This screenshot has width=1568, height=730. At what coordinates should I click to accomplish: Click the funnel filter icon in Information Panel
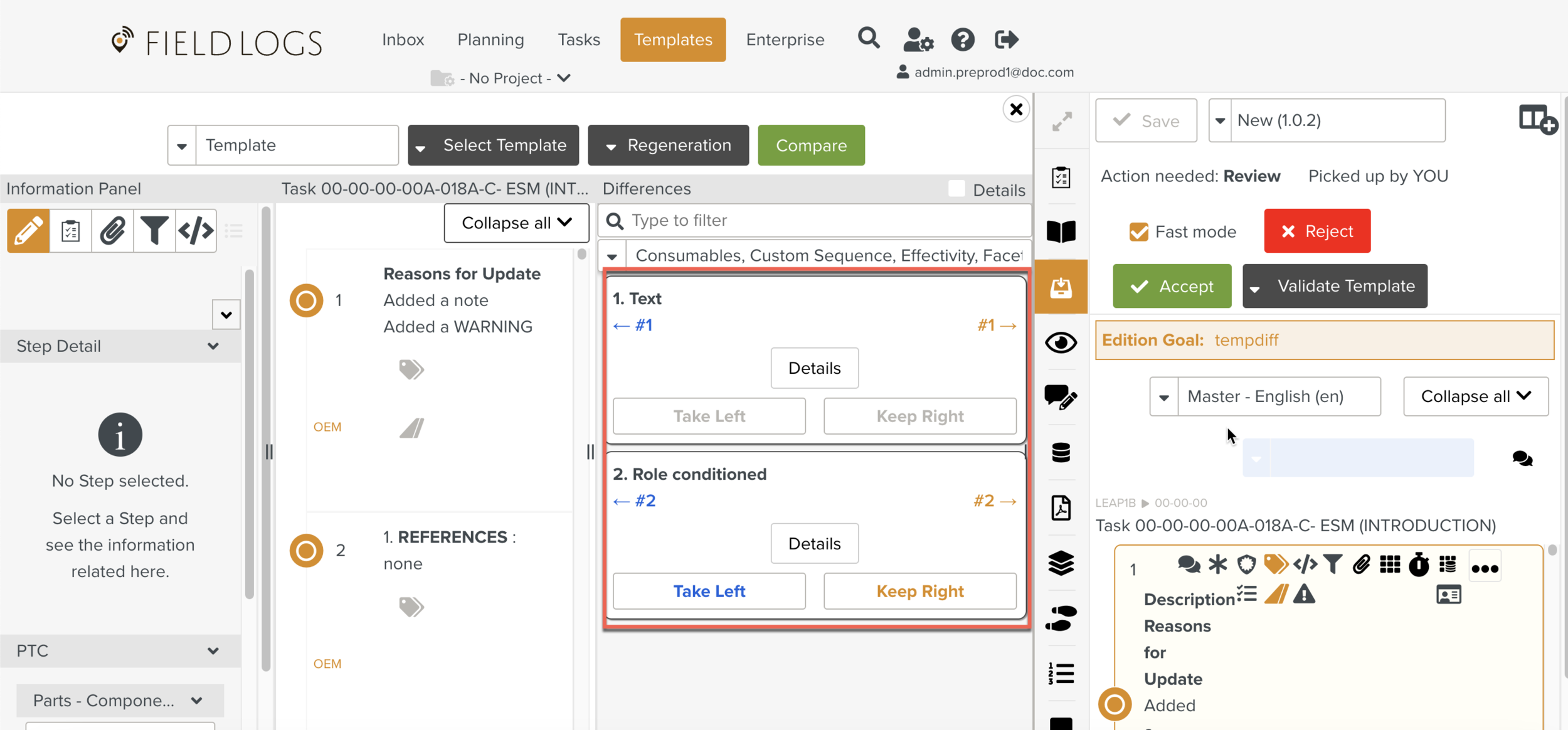pyautogui.click(x=154, y=231)
